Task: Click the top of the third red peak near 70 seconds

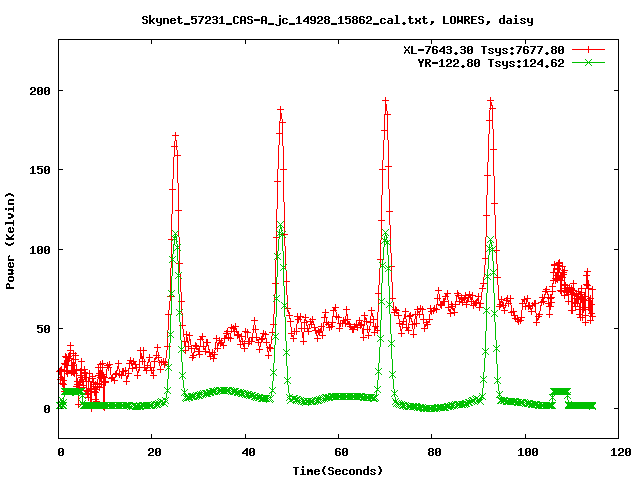Action: (x=386, y=100)
